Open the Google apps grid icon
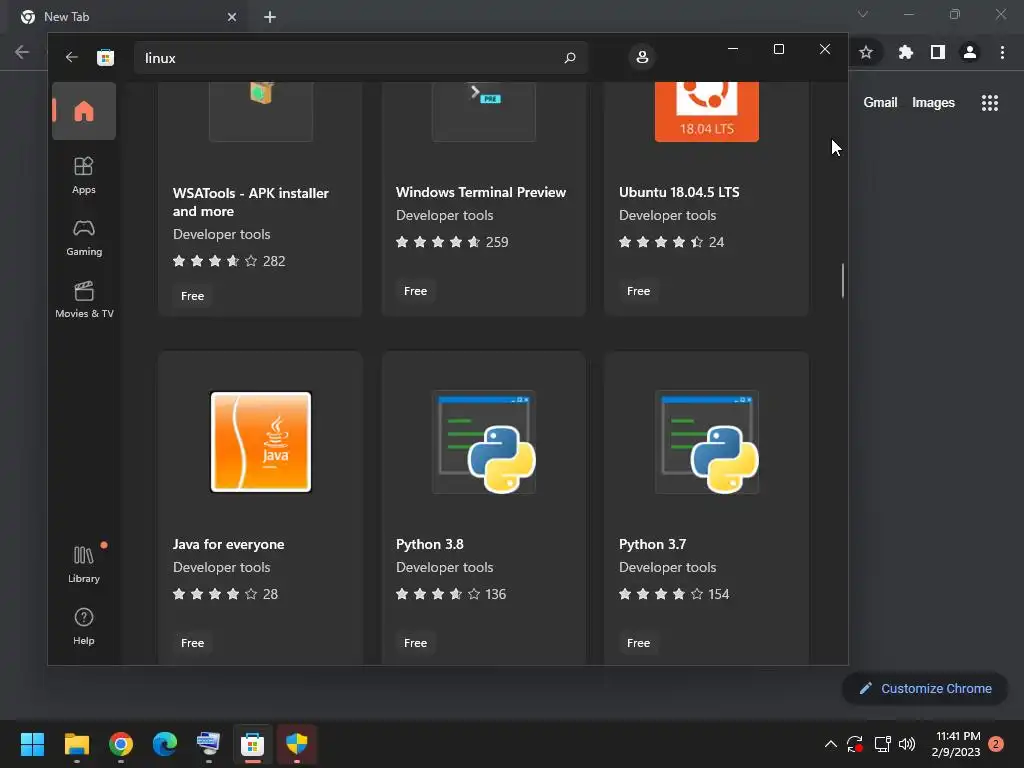Screen dimensions: 1024x768 tap(990, 103)
